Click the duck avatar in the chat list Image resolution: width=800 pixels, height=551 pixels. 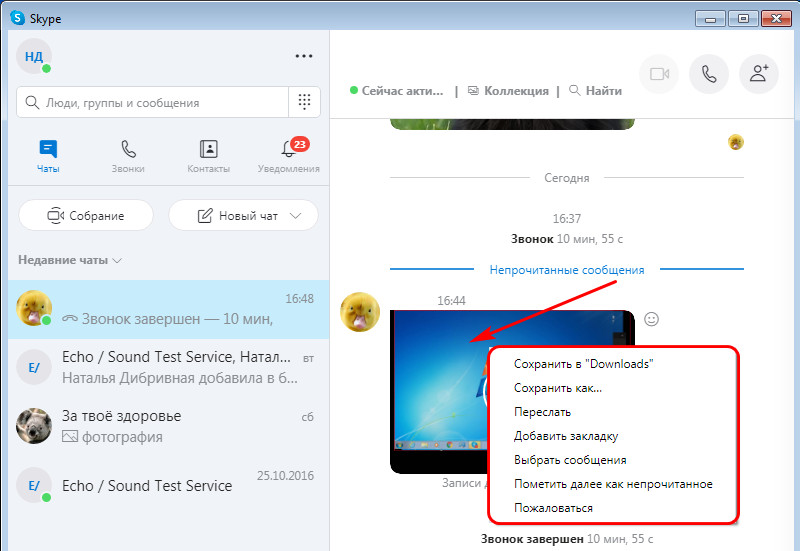click(x=34, y=309)
